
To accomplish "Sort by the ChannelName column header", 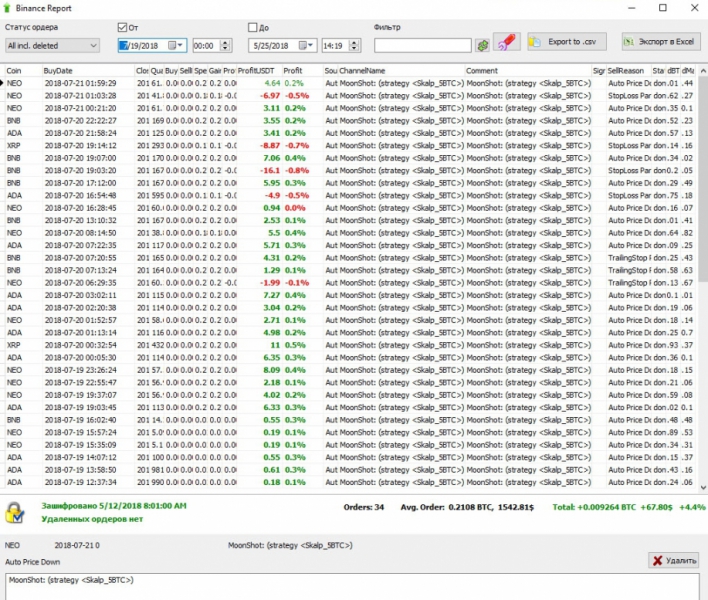I will (x=401, y=71).
